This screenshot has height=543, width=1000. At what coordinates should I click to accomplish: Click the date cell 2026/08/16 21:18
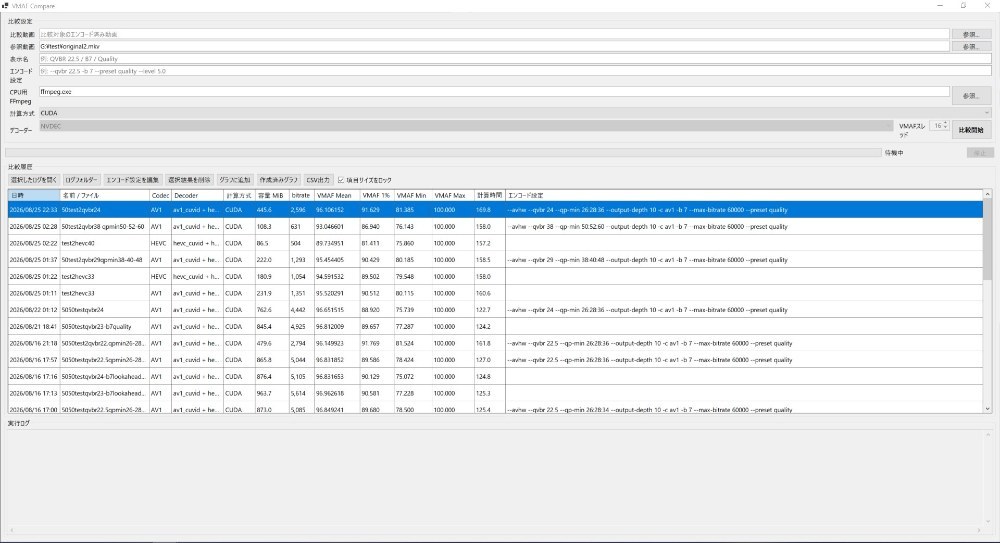pyautogui.click(x=33, y=343)
